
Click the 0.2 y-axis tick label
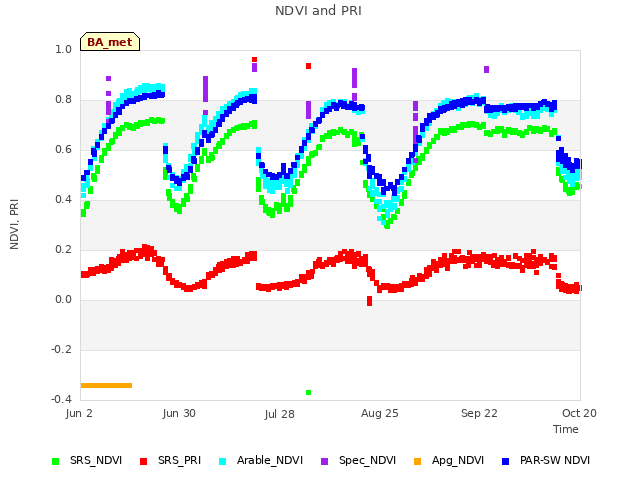click(63, 250)
